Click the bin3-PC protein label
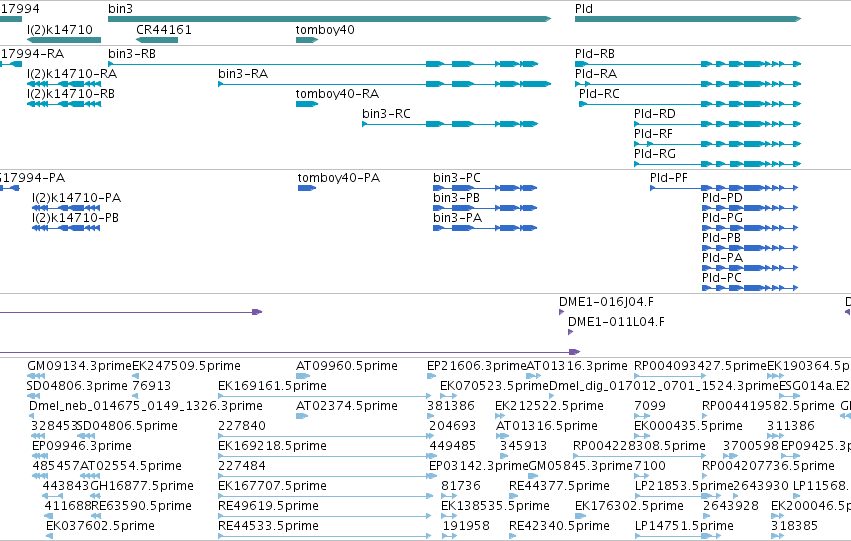The image size is (851, 541). (457, 178)
